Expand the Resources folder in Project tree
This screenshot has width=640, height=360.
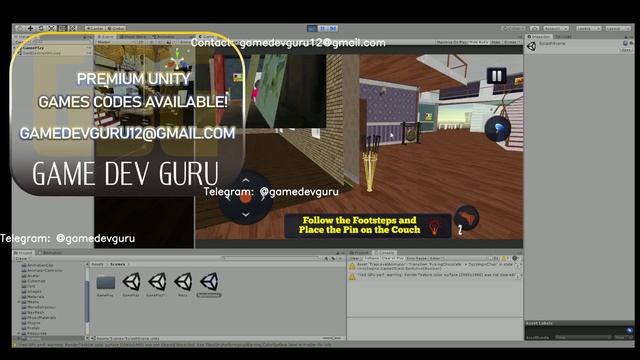[x=19, y=333]
